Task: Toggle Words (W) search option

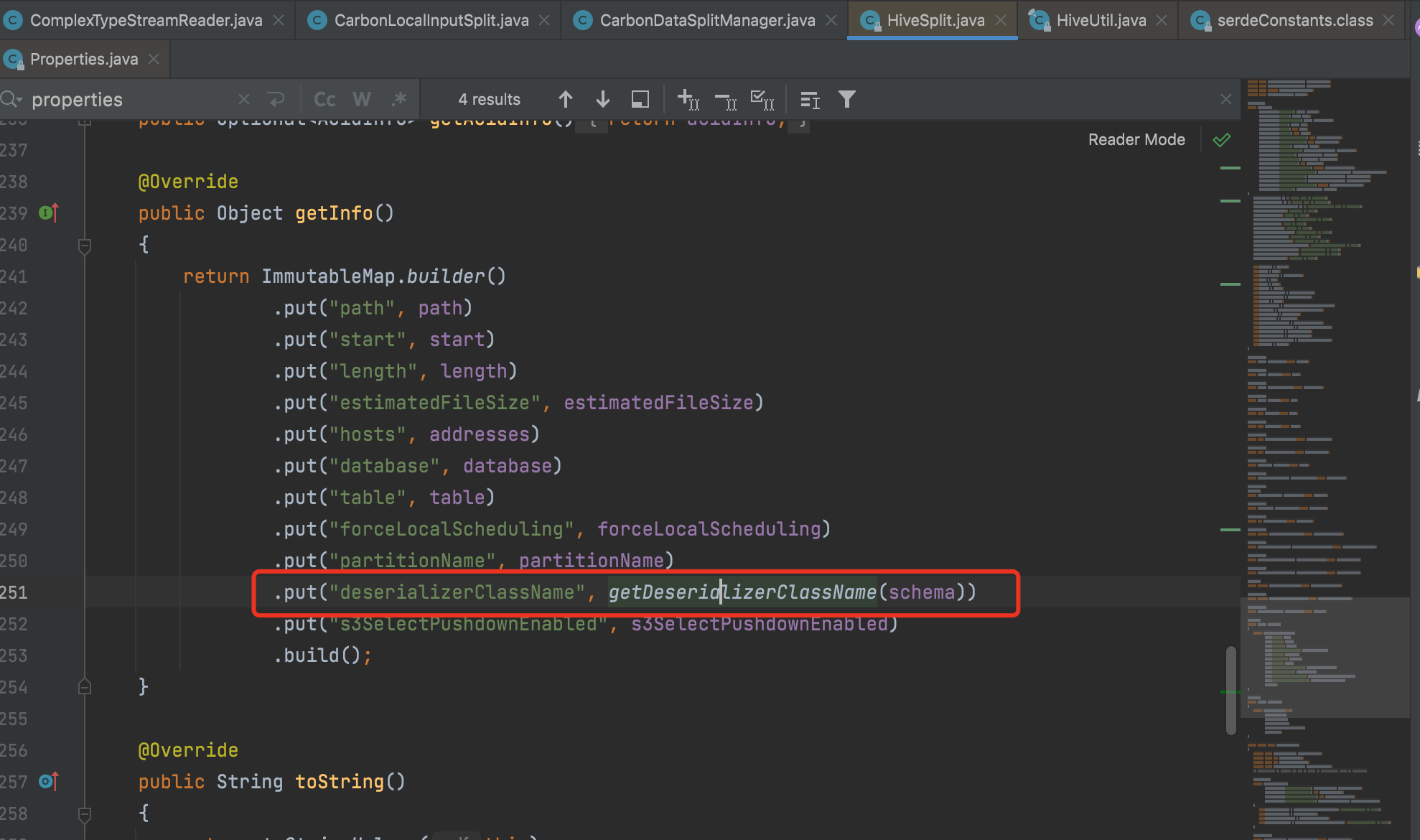Action: [362, 99]
